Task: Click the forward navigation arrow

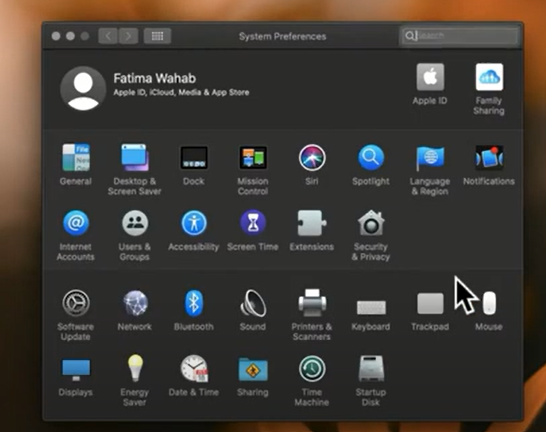Action: coord(128,36)
